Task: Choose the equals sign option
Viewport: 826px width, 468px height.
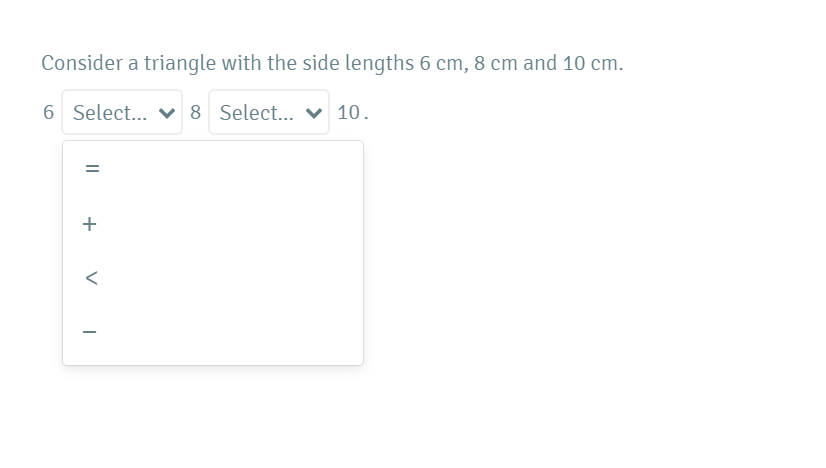Action: 90,170
